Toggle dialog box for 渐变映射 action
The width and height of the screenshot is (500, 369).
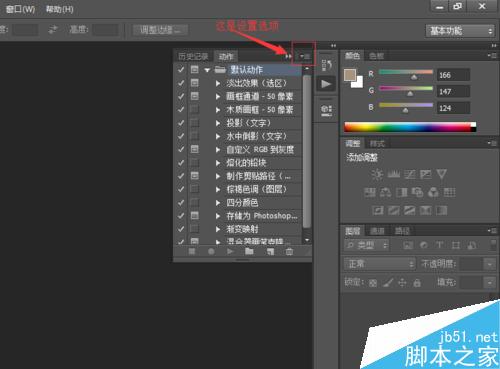click(x=195, y=229)
